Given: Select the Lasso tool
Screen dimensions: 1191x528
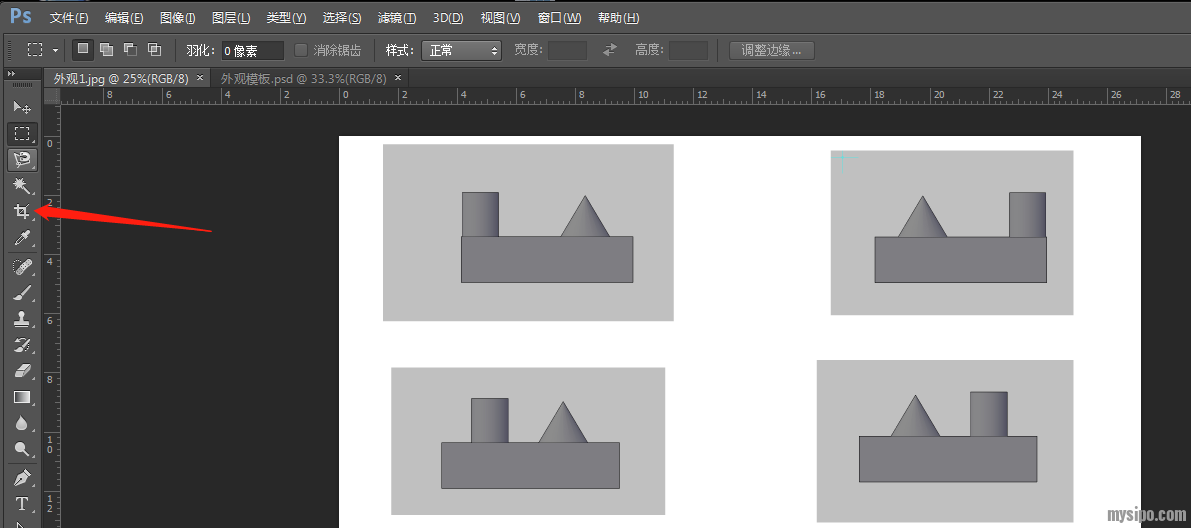Looking at the screenshot, I should [x=21, y=159].
